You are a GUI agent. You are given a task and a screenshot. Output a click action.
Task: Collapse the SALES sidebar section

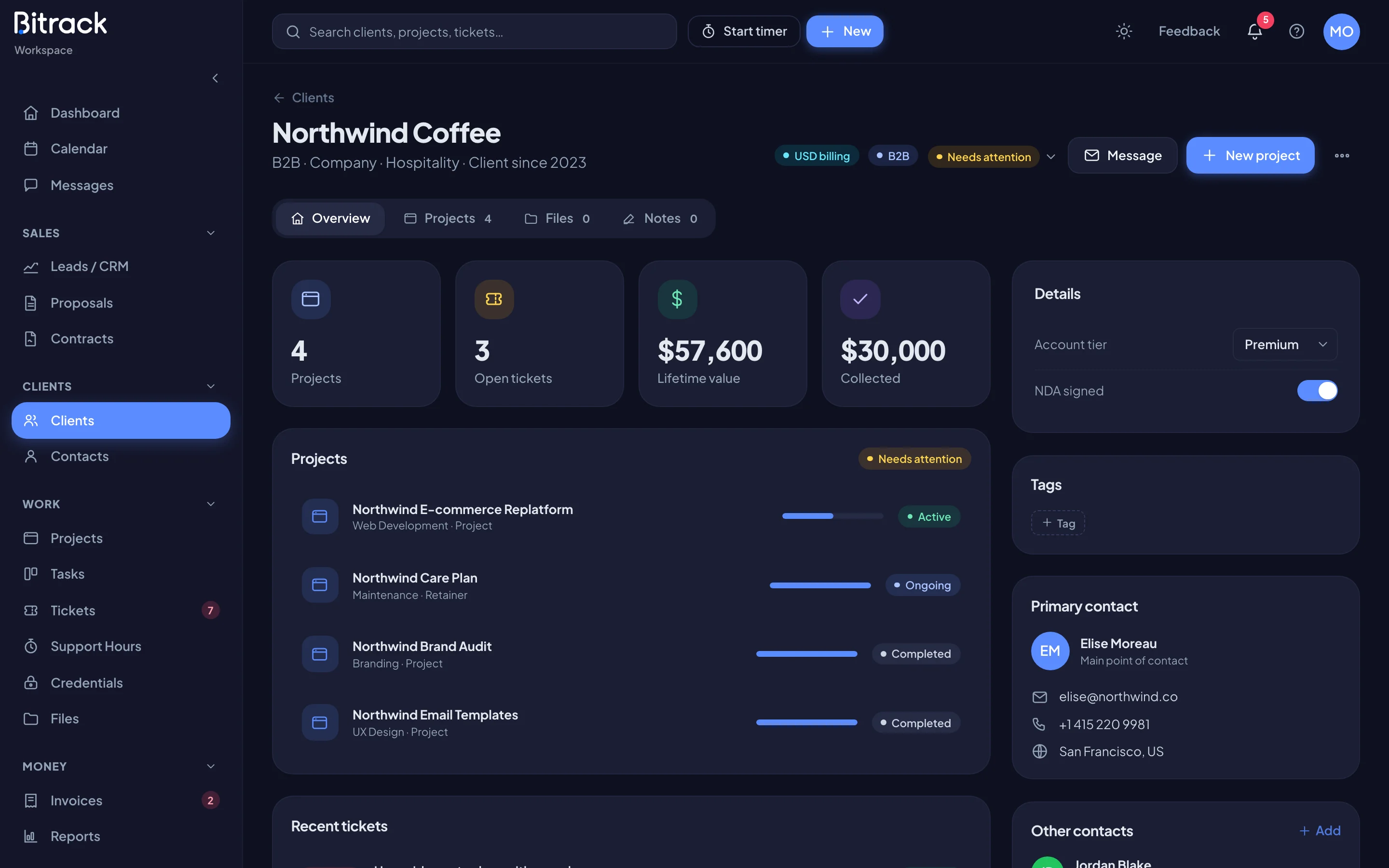211,233
